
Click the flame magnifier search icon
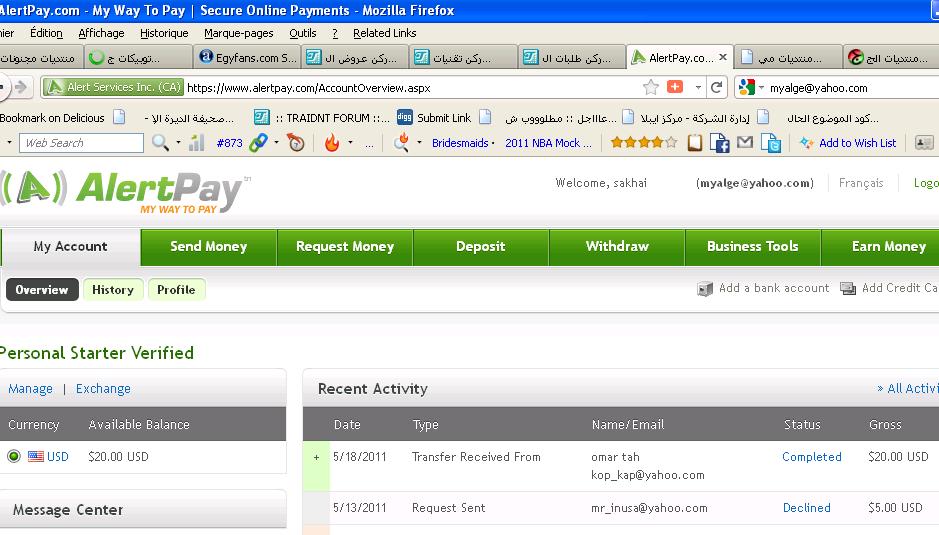click(402, 142)
